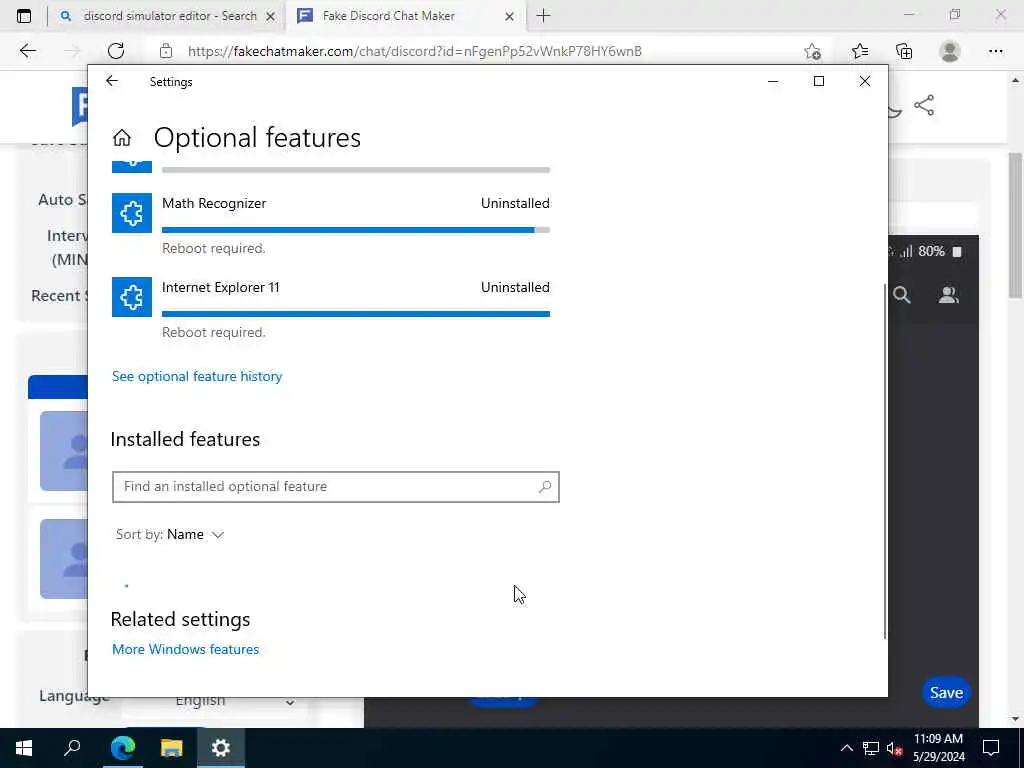Close the Fake Discord Chat Maker tab

pos(509,16)
